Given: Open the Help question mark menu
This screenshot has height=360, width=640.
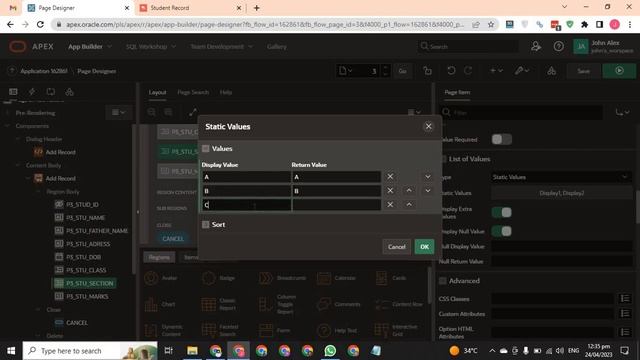Looking at the screenshot, I should (558, 47).
